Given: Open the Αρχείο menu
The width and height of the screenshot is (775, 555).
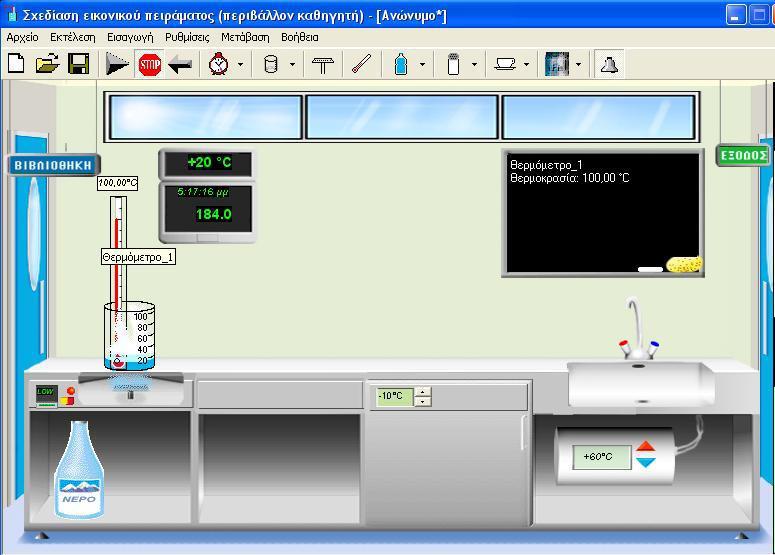Looking at the screenshot, I should [22, 37].
